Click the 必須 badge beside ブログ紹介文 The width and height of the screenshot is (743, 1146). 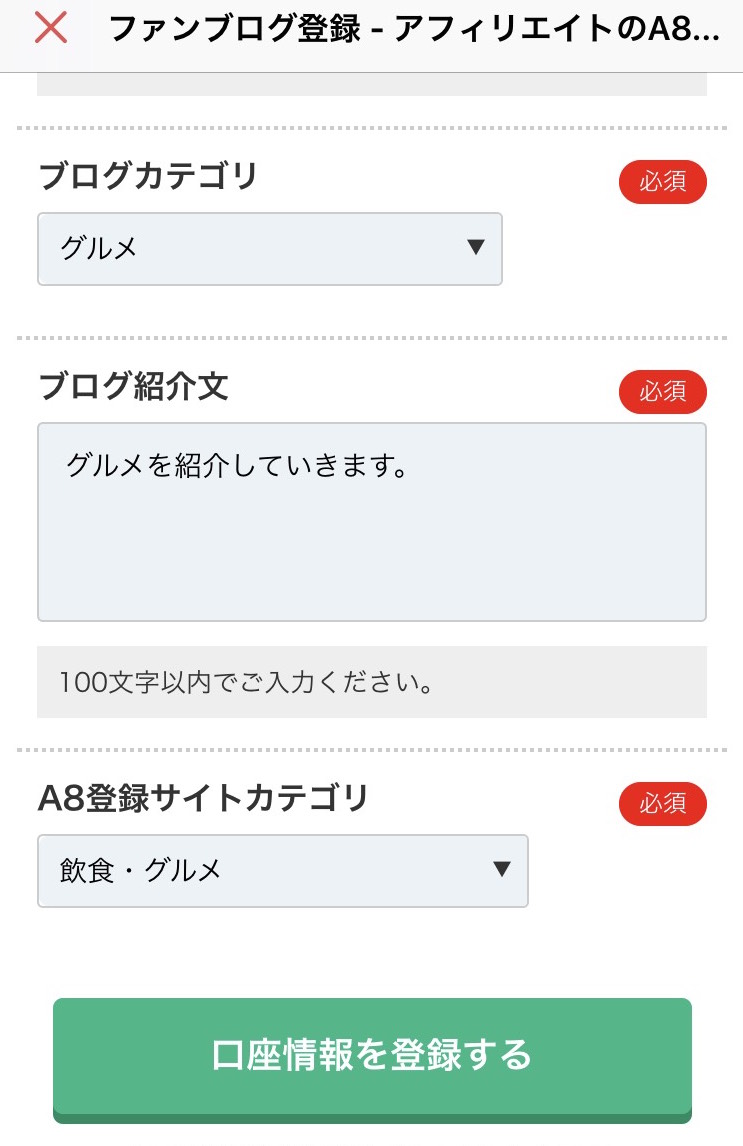click(x=663, y=392)
